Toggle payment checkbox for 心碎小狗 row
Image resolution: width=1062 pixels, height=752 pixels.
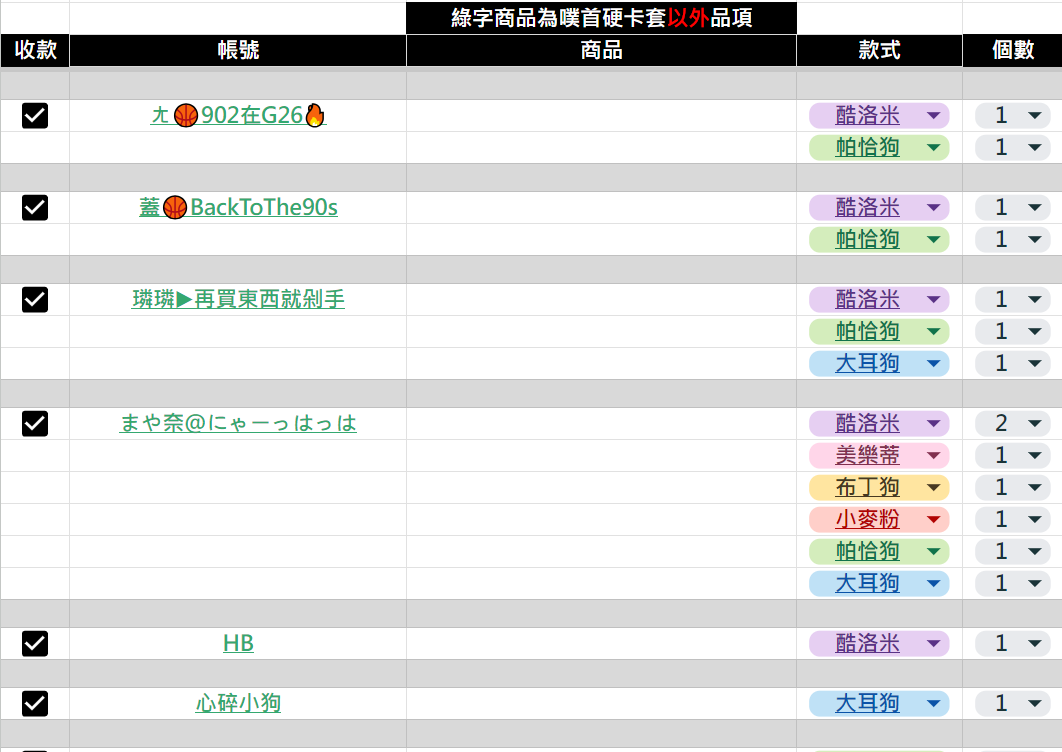35,703
